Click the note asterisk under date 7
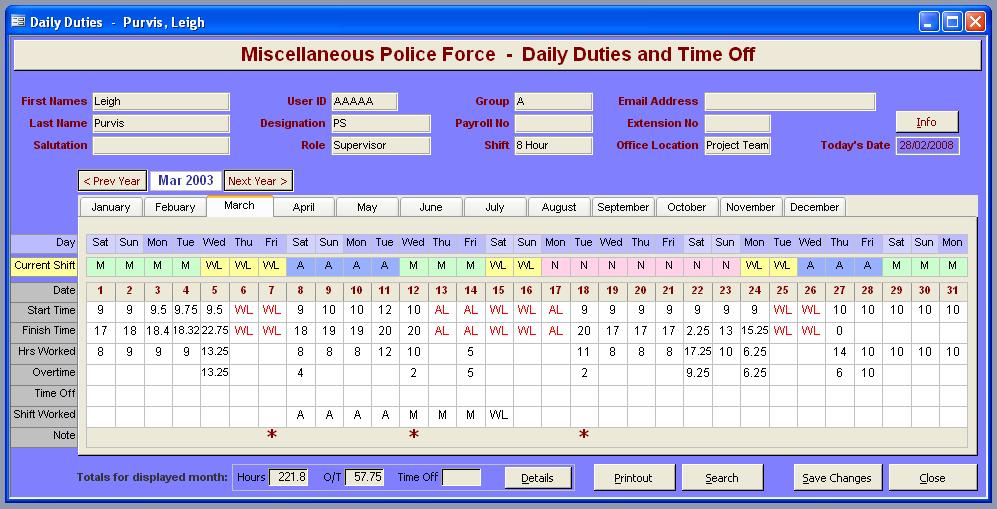This screenshot has height=509, width=997. tap(271, 436)
